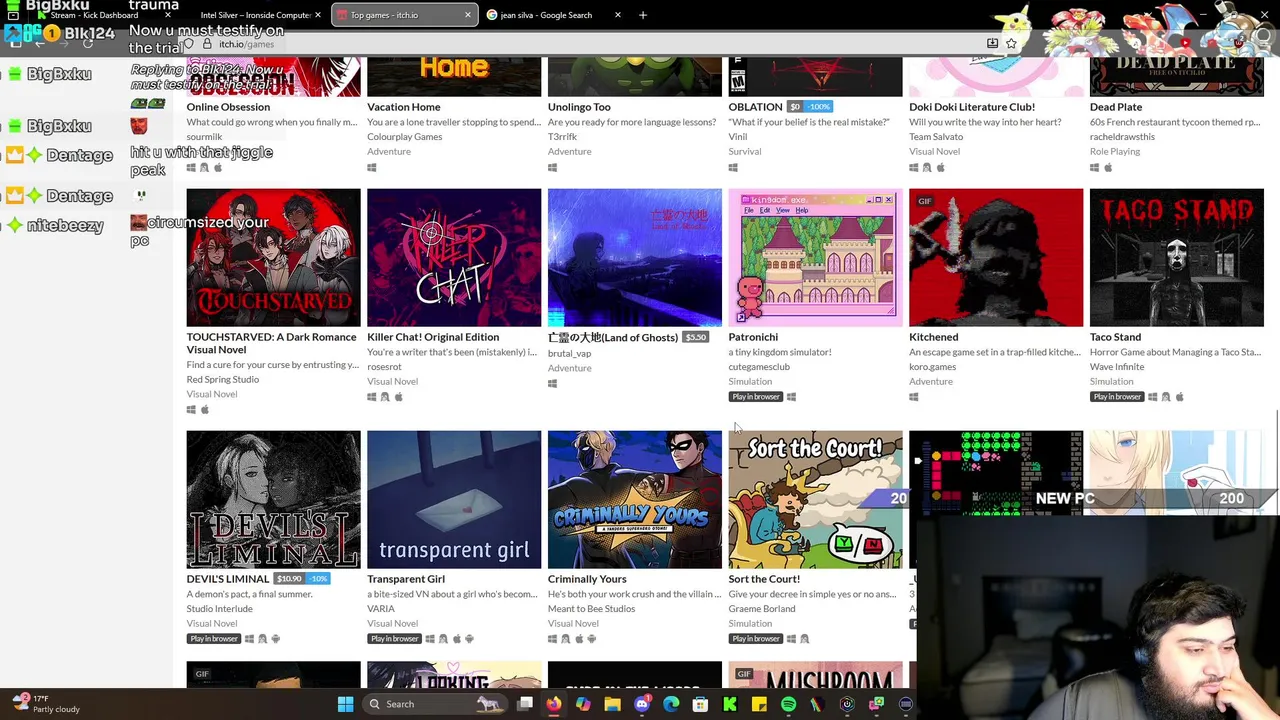Open Spotify from the taskbar
The image size is (1280, 720).
pos(788,704)
